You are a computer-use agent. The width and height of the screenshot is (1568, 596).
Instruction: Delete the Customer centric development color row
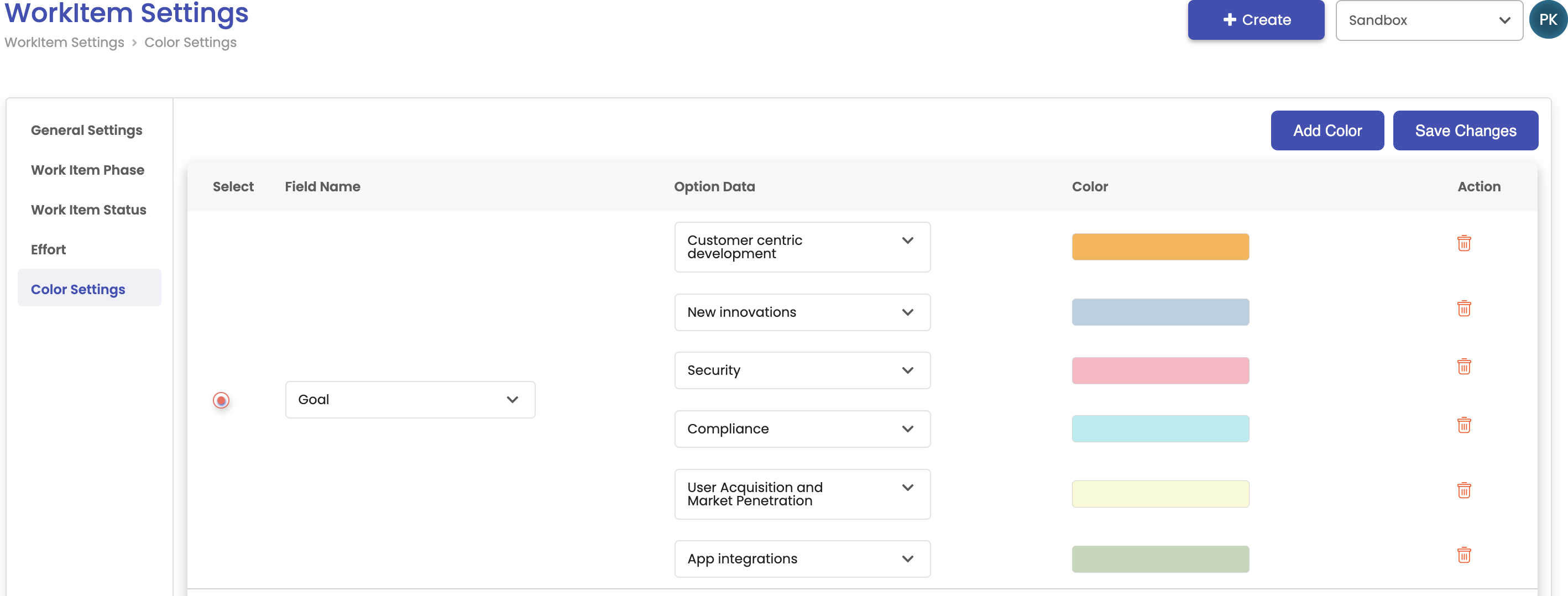pos(1464,243)
